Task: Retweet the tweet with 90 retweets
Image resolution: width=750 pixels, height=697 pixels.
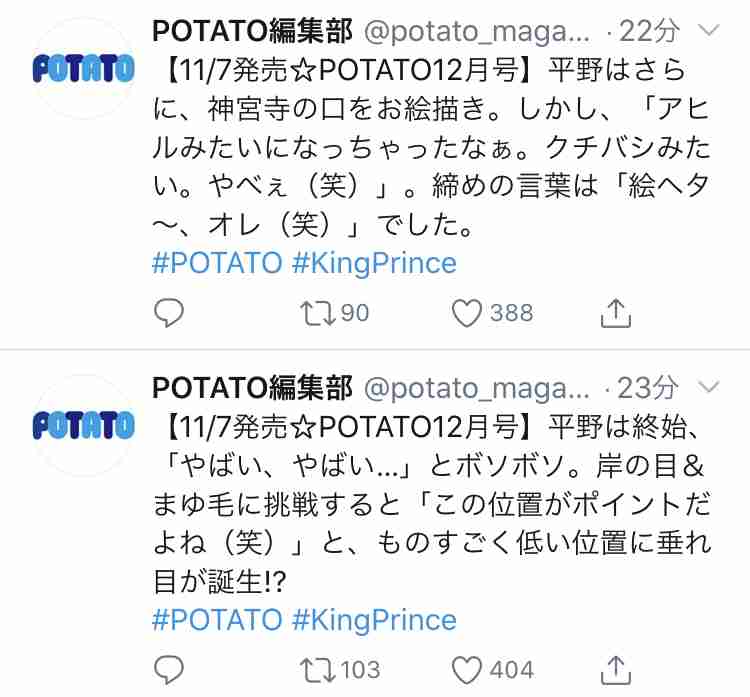Action: (318, 313)
